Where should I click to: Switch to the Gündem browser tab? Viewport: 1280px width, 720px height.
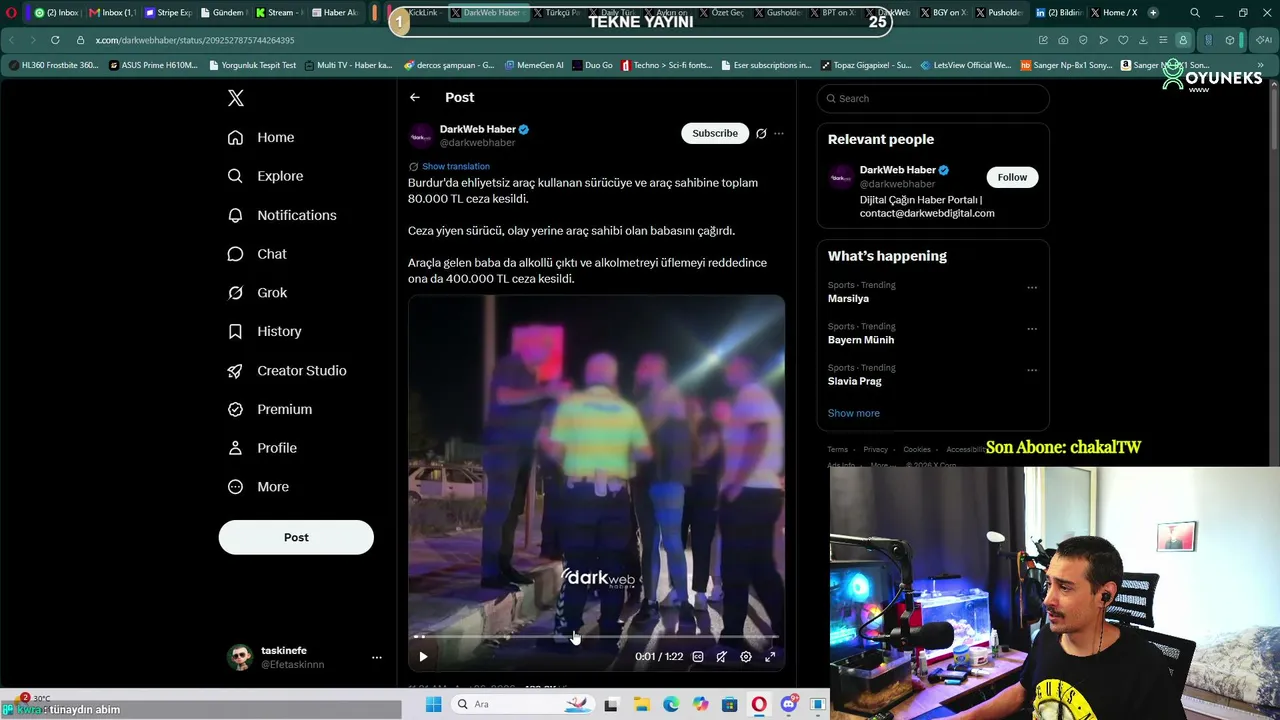[224, 13]
